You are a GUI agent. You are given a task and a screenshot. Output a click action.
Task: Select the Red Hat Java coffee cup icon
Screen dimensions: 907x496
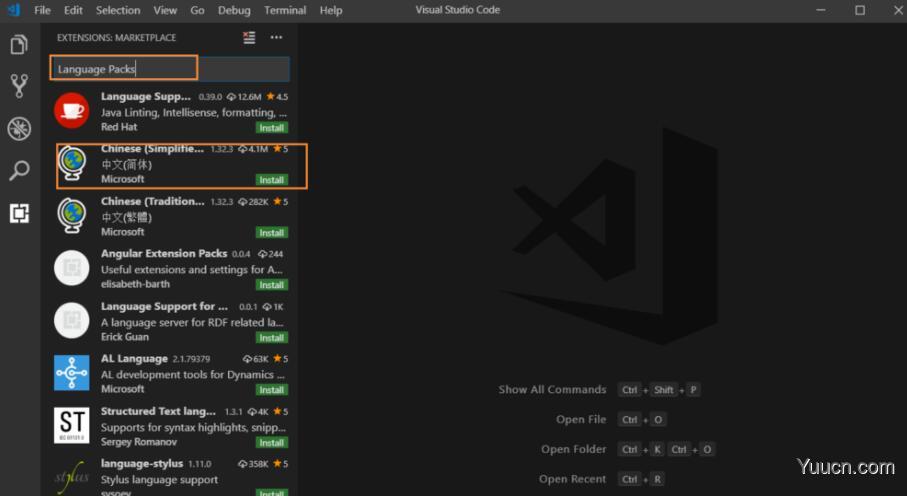pyautogui.click(x=72, y=110)
